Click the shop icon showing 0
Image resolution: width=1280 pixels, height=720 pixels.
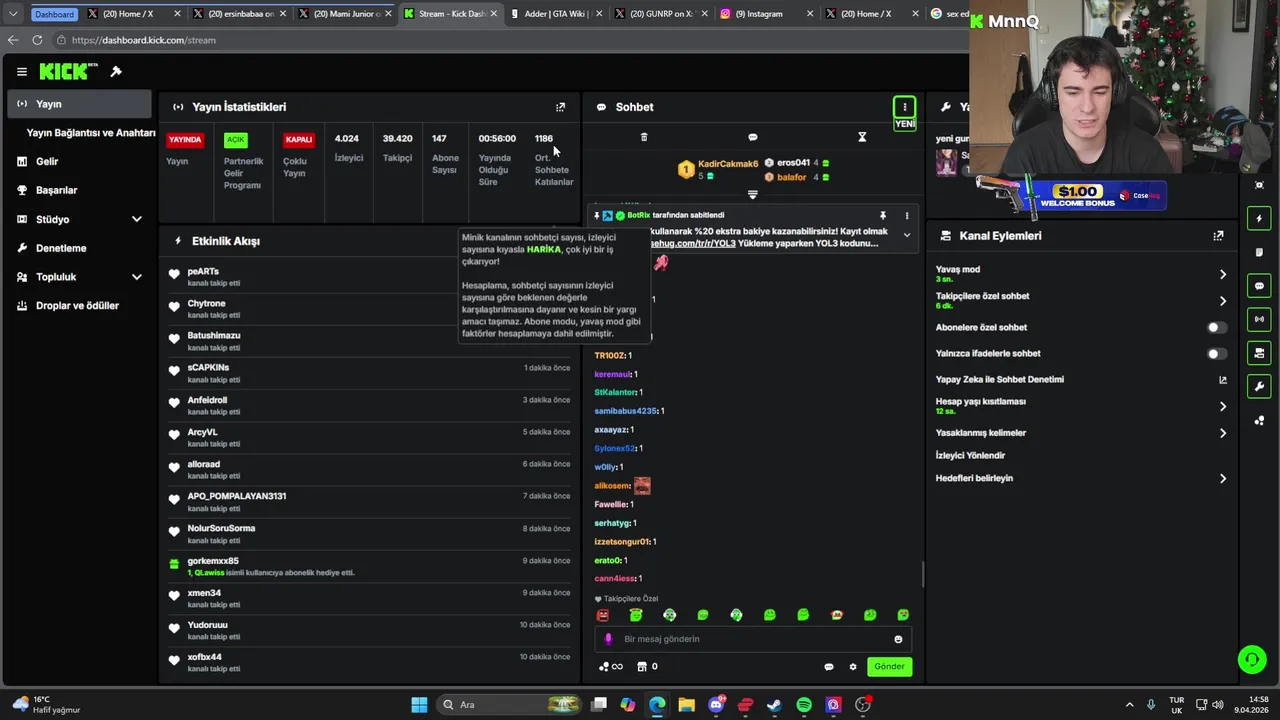point(647,667)
